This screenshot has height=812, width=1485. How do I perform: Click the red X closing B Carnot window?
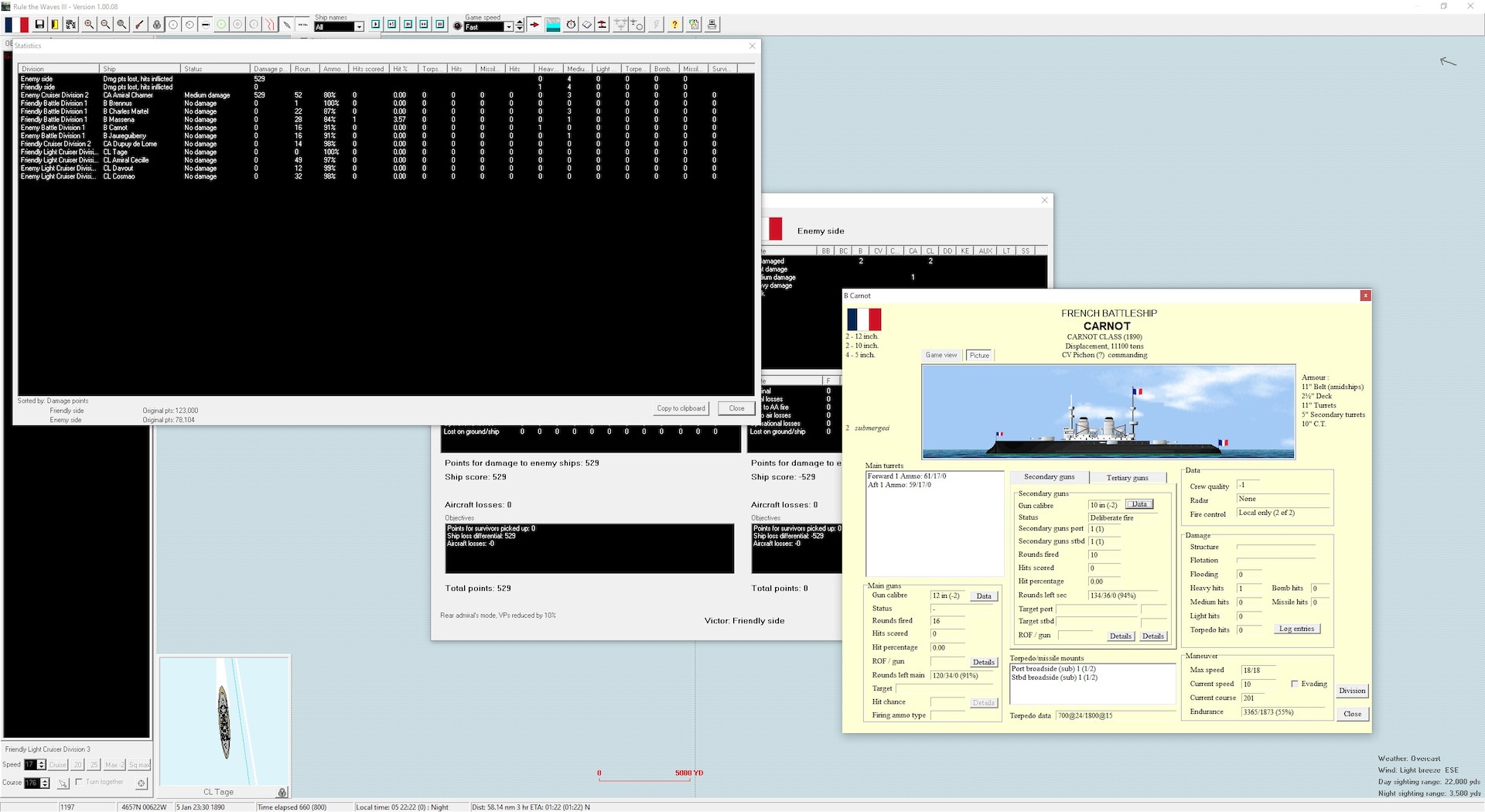(1365, 295)
